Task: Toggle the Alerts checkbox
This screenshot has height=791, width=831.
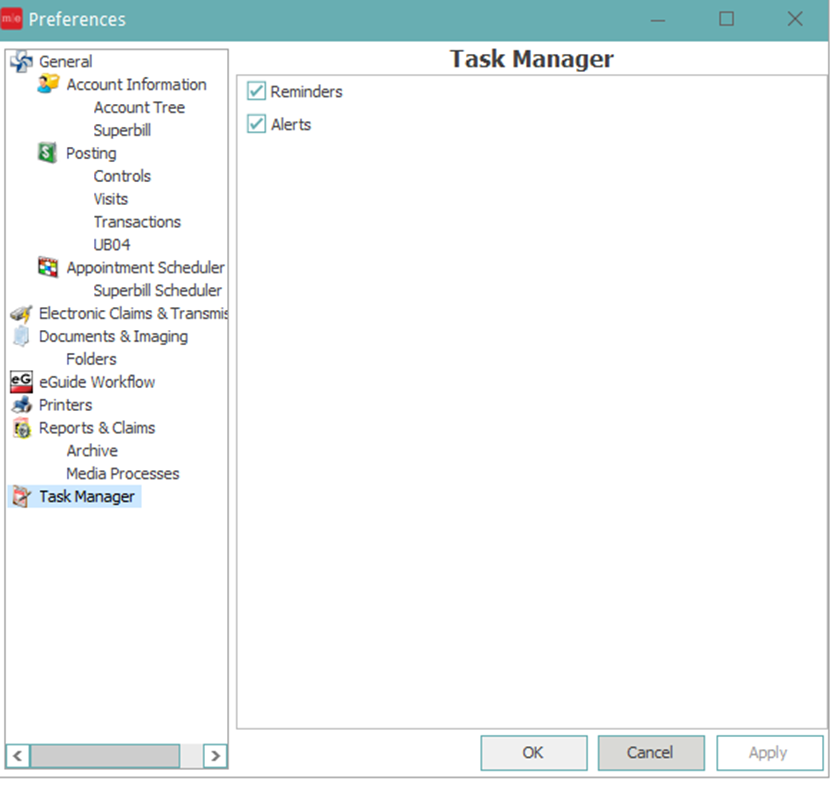Action: (x=257, y=125)
